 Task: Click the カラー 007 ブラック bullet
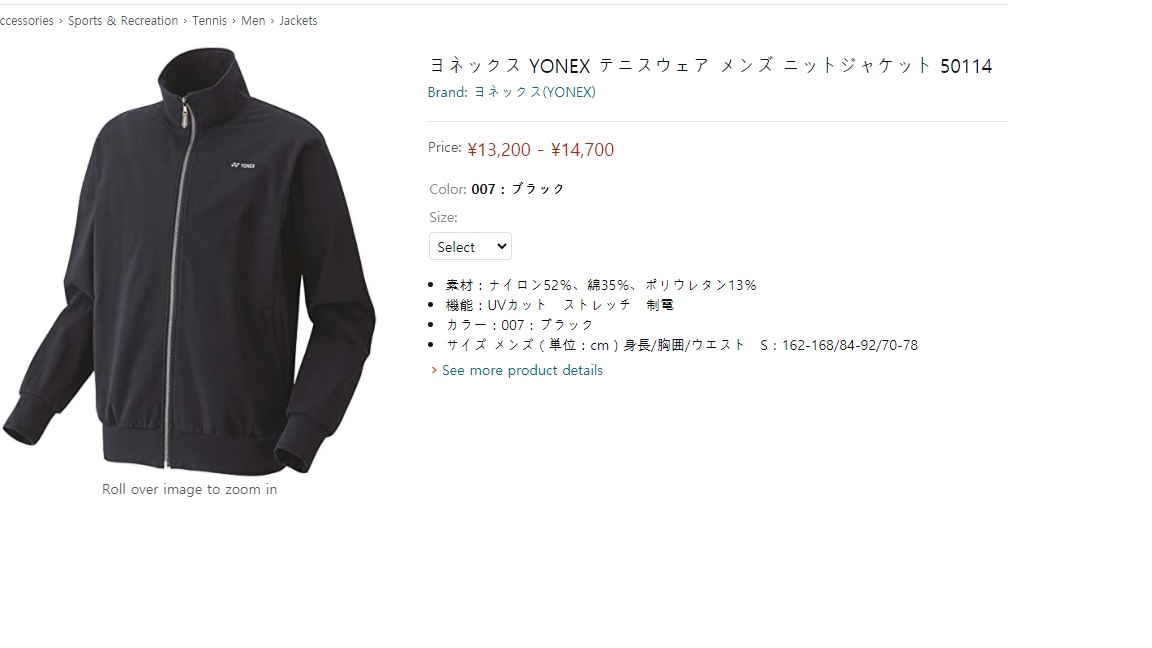pyautogui.click(x=519, y=325)
